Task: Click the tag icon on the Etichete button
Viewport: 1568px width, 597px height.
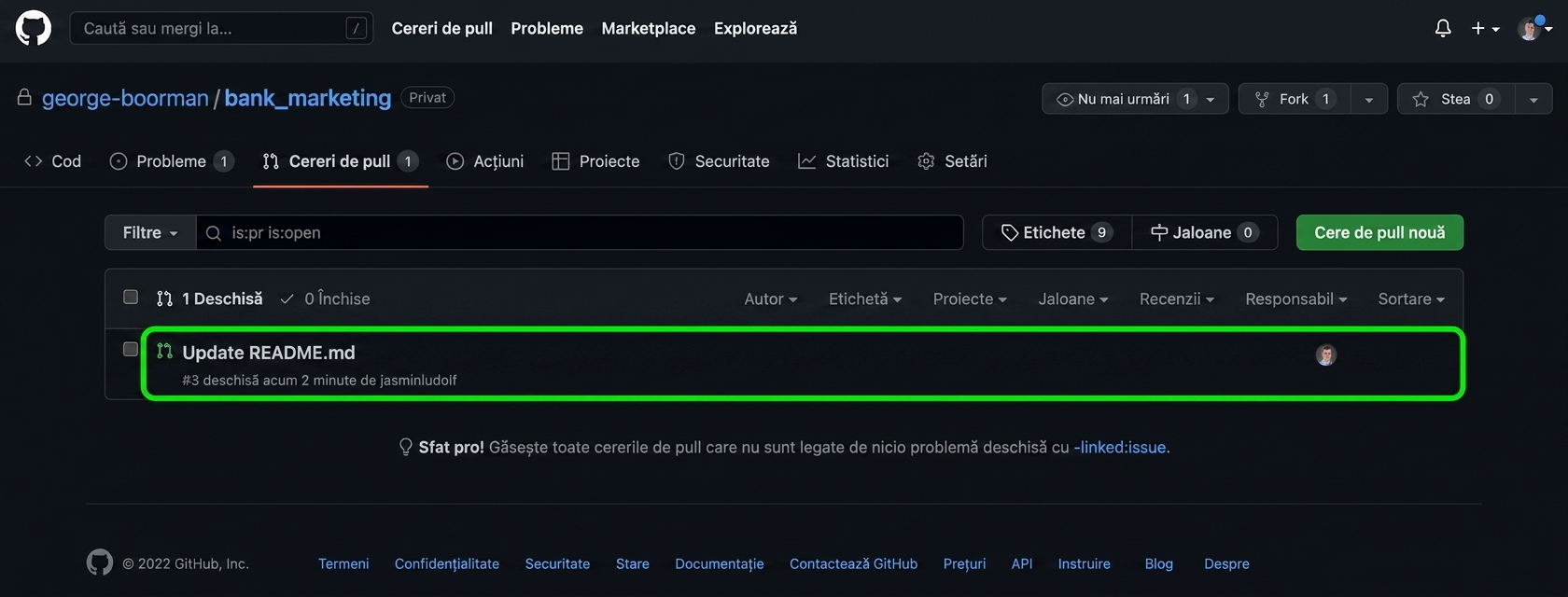Action: (1009, 232)
